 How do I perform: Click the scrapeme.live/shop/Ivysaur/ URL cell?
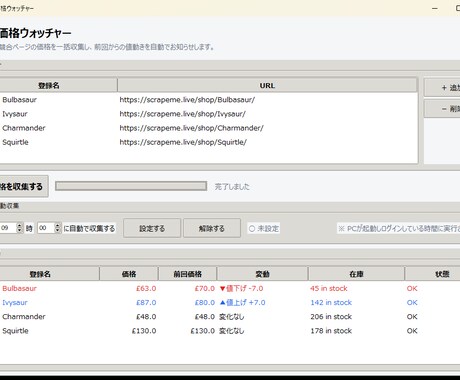tap(183, 114)
